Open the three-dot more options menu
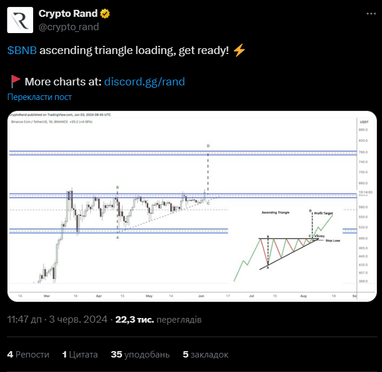The image size is (382, 372). coord(371,14)
